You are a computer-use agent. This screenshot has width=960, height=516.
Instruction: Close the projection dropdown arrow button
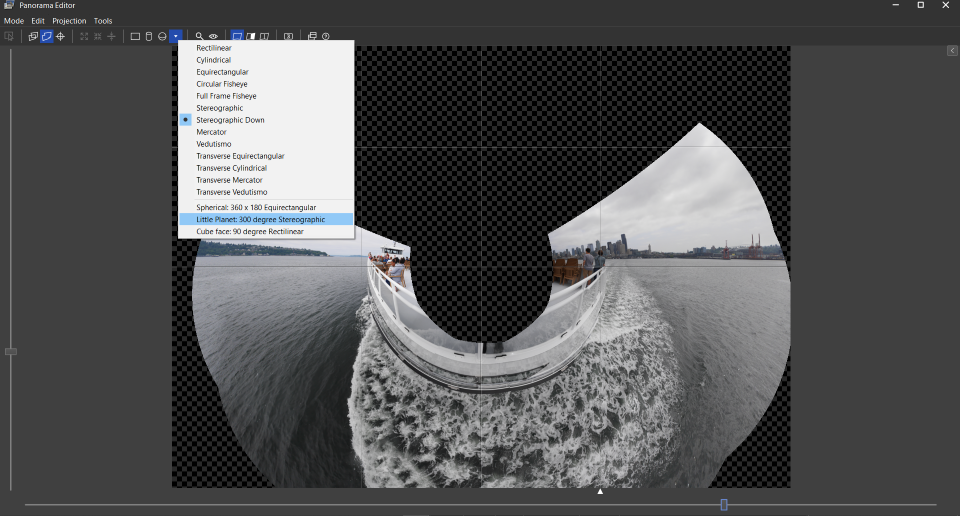click(x=176, y=36)
